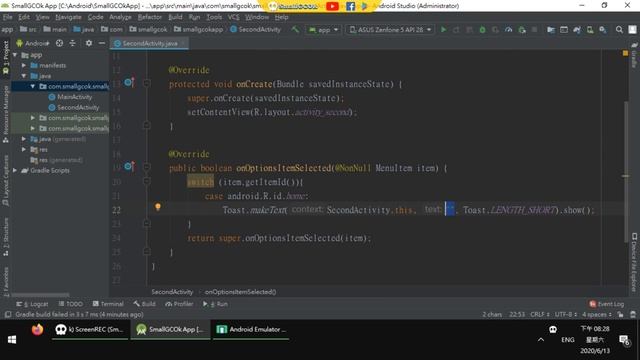Open the Profiler tool window
Viewport: 640px width, 360px height.
coord(179,304)
